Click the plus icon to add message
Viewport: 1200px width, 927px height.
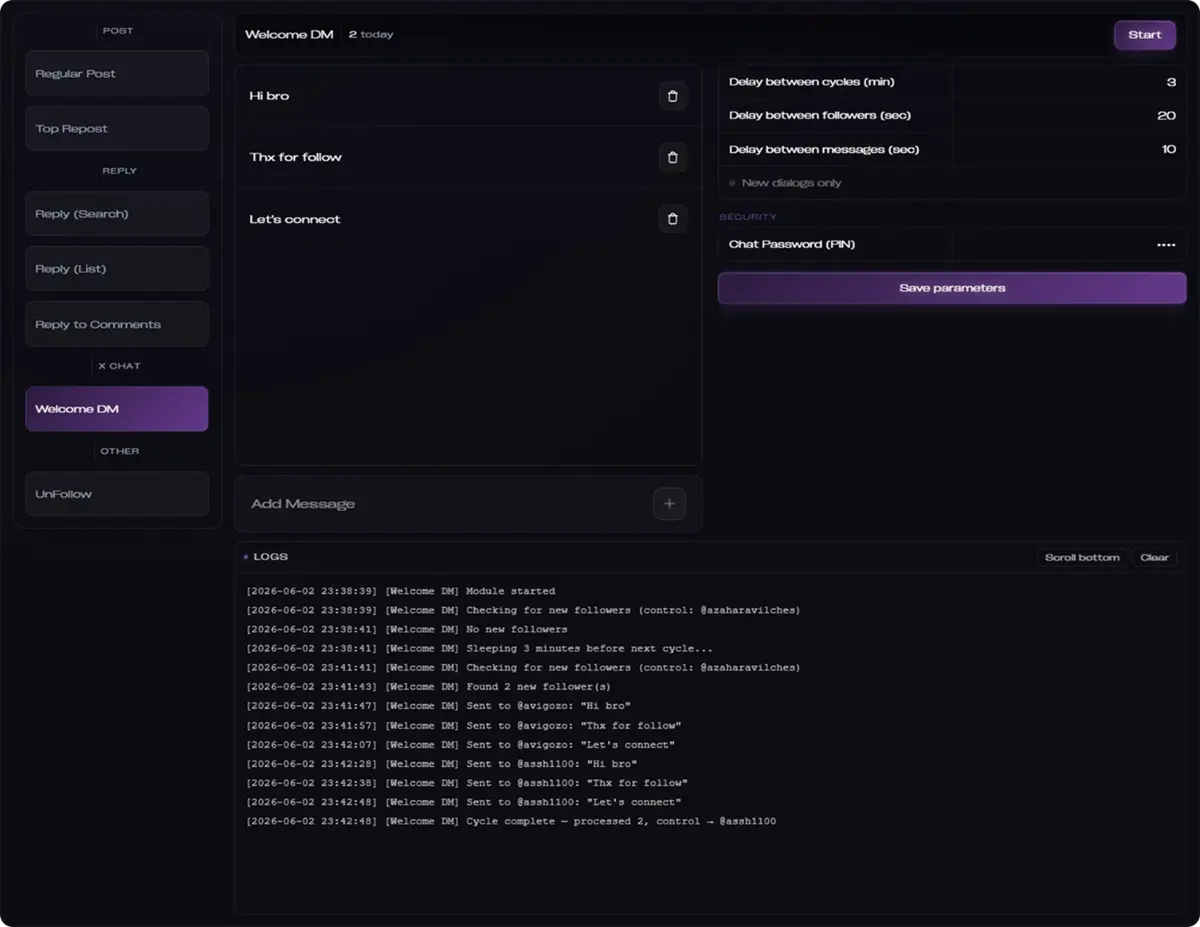tap(669, 504)
